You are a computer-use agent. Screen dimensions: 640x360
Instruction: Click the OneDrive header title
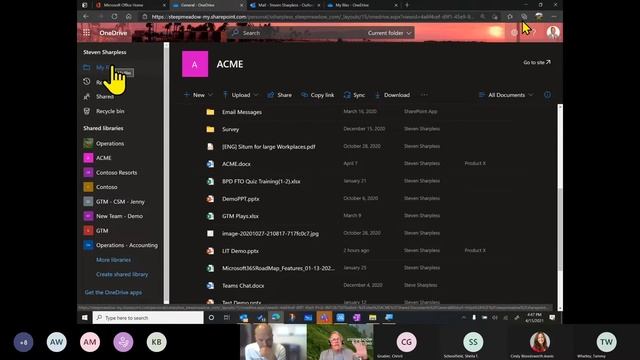pyautogui.click(x=113, y=33)
